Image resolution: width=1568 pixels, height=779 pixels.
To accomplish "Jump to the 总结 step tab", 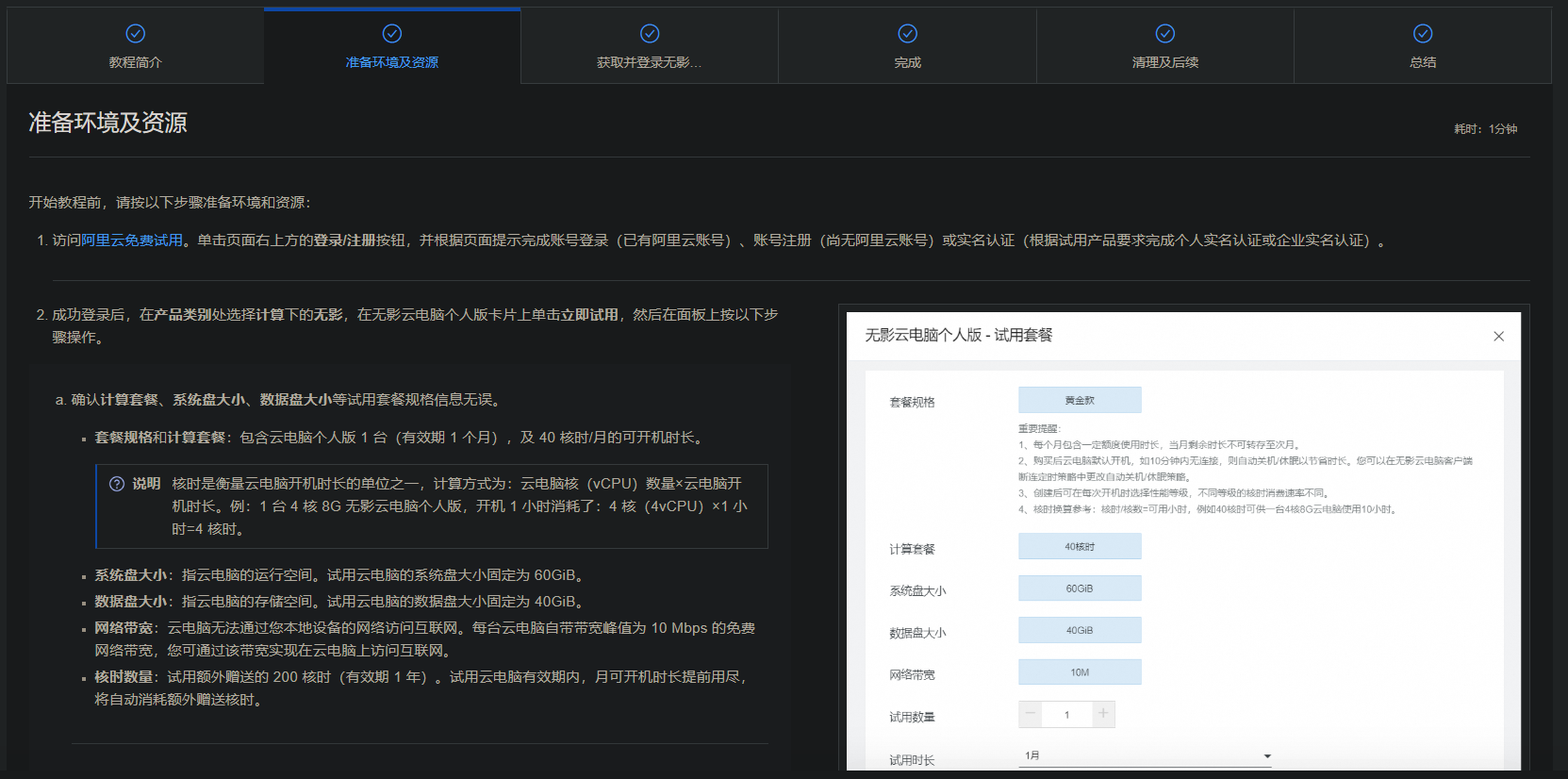I will tap(1423, 46).
